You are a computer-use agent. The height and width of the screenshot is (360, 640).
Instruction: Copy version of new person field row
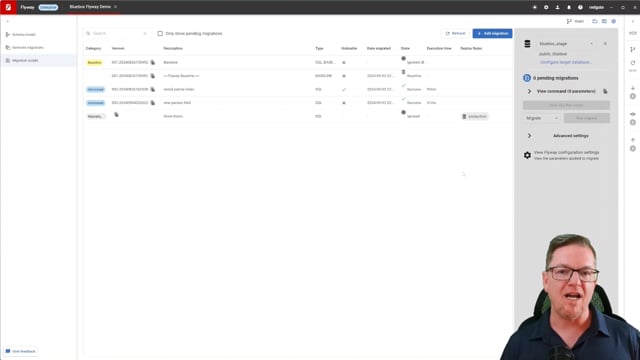coord(153,103)
